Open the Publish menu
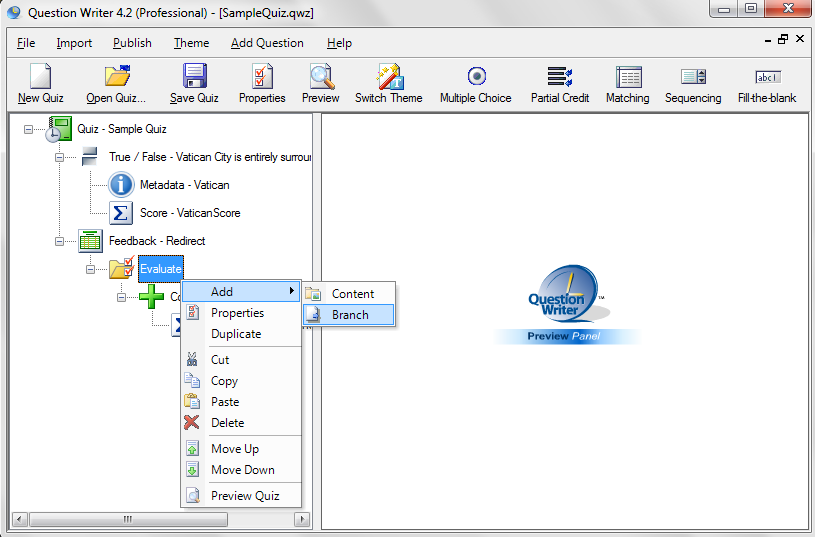 133,43
